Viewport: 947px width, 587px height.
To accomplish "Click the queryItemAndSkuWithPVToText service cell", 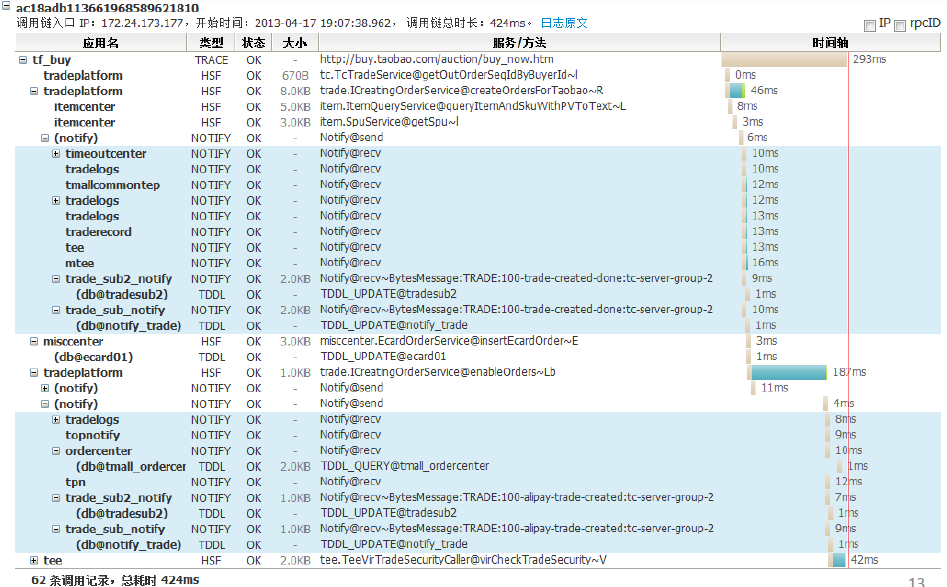I will (473, 106).
